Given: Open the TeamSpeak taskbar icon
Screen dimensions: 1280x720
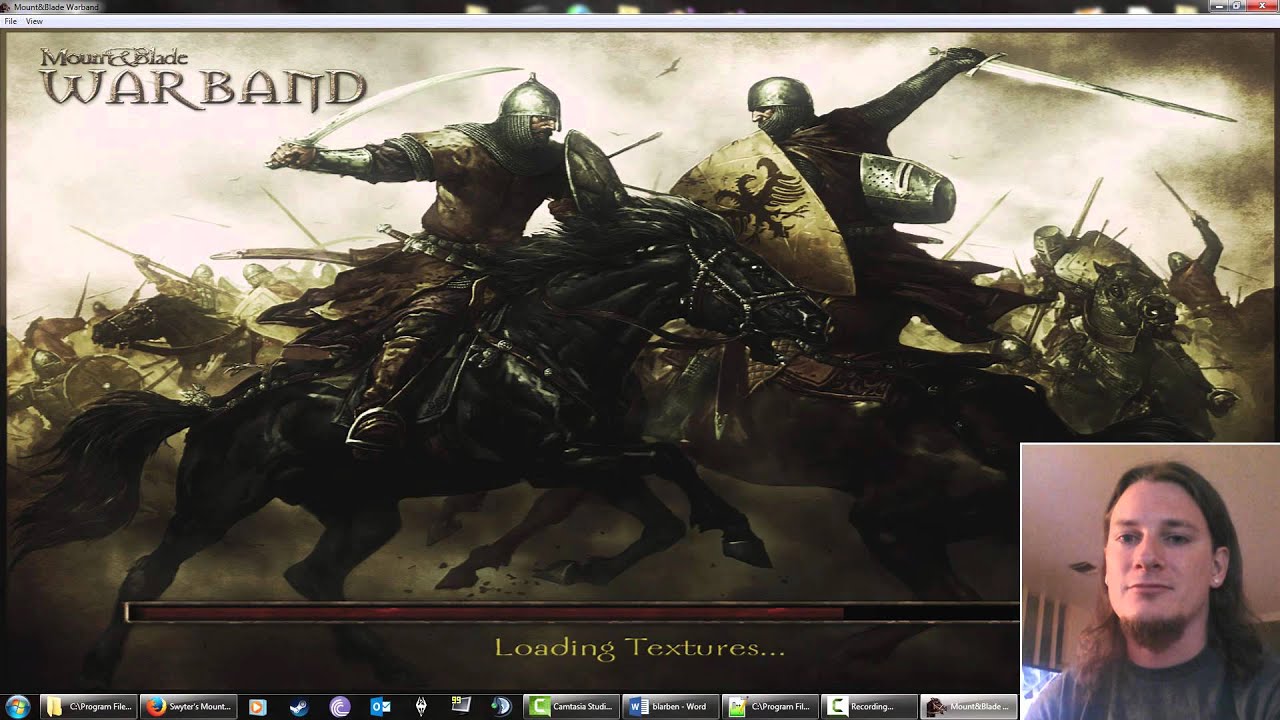Looking at the screenshot, I should click(502, 706).
